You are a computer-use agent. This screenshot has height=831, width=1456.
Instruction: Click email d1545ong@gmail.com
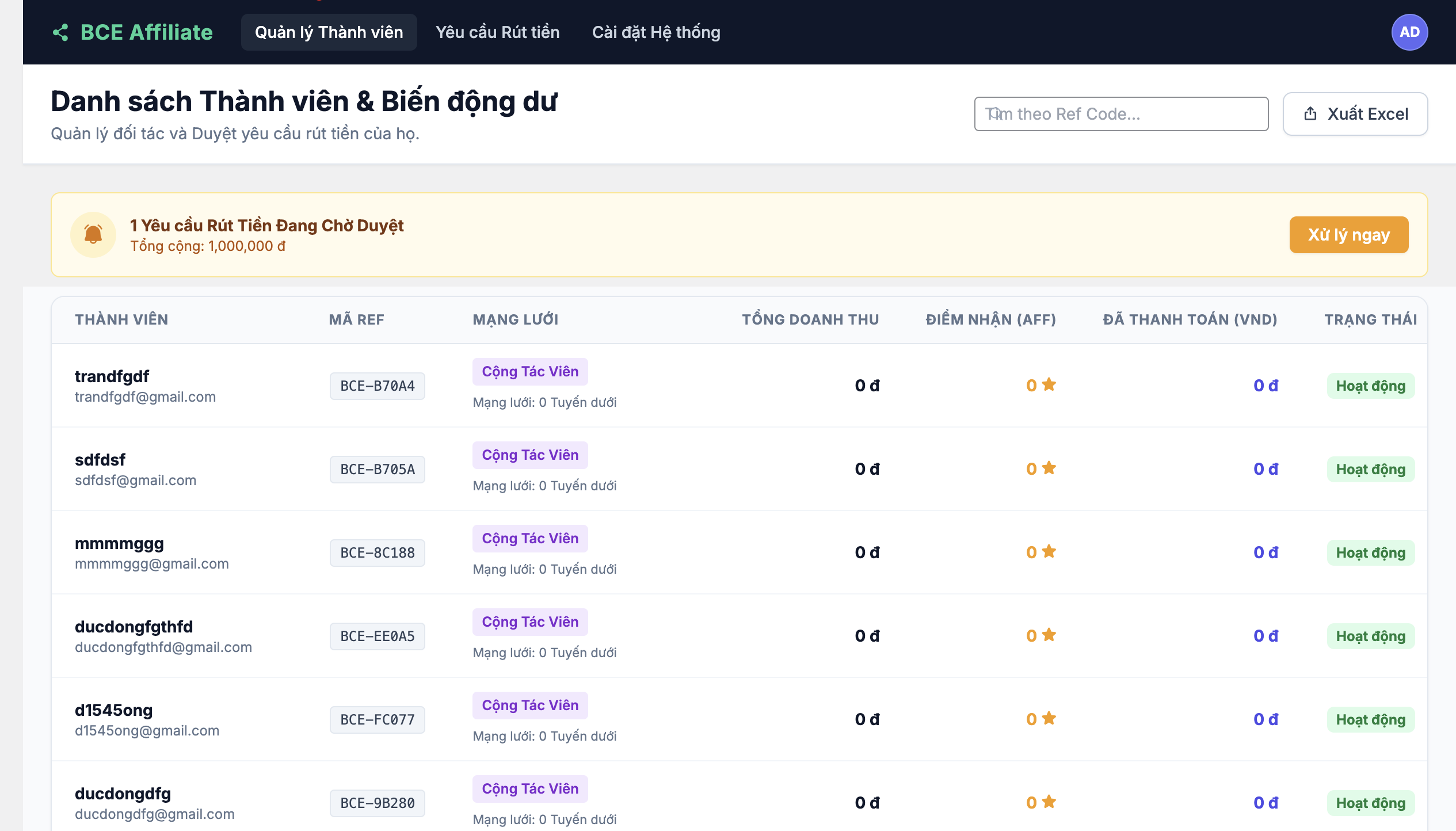coord(147,731)
